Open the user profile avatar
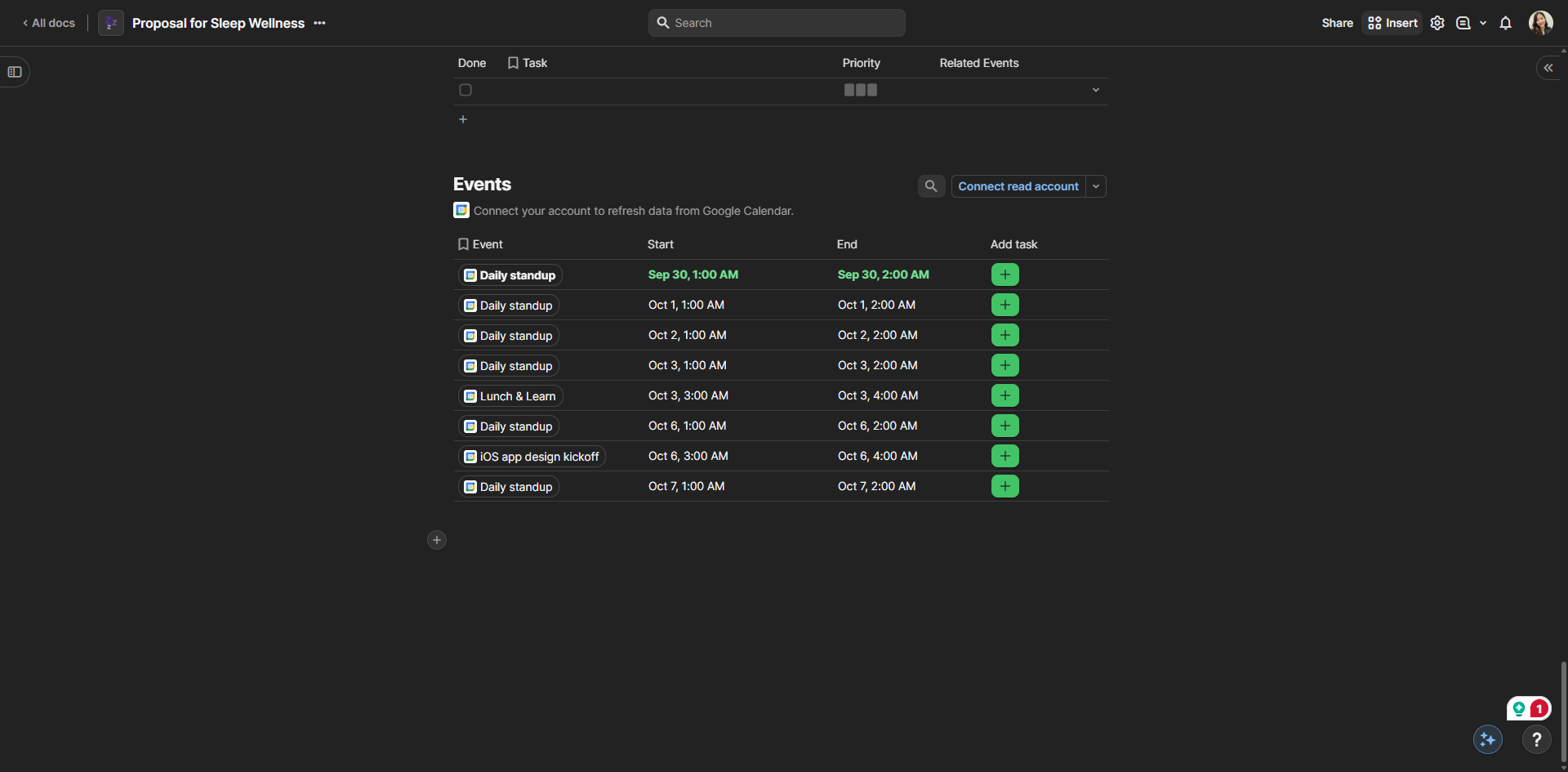Screen dimensions: 1568x772 [x=1541, y=23]
